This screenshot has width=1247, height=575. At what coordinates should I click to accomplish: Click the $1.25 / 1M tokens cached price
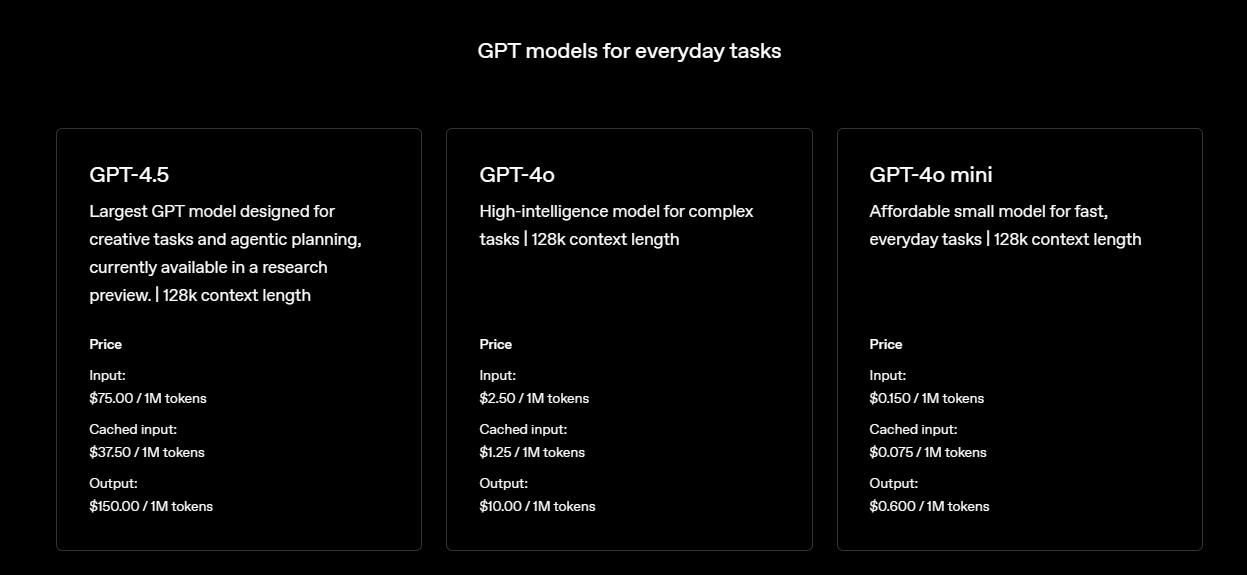(x=532, y=452)
